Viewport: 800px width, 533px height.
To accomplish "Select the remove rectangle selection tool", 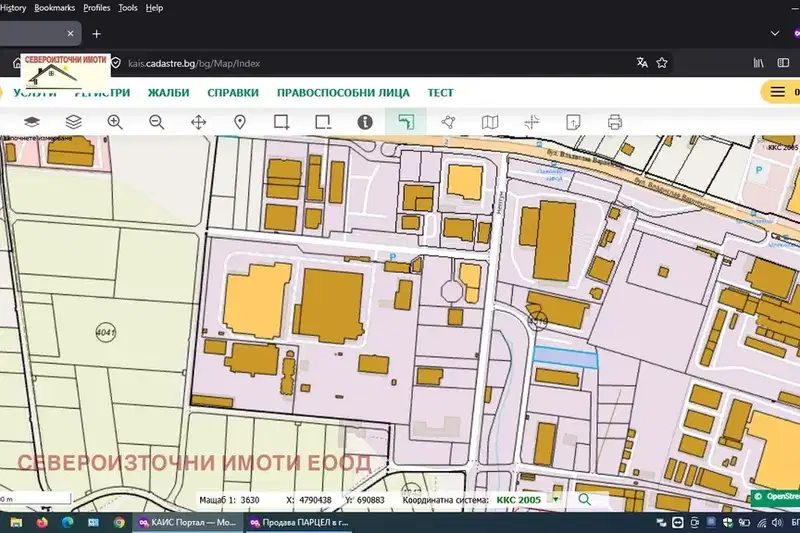I will click(x=323, y=122).
